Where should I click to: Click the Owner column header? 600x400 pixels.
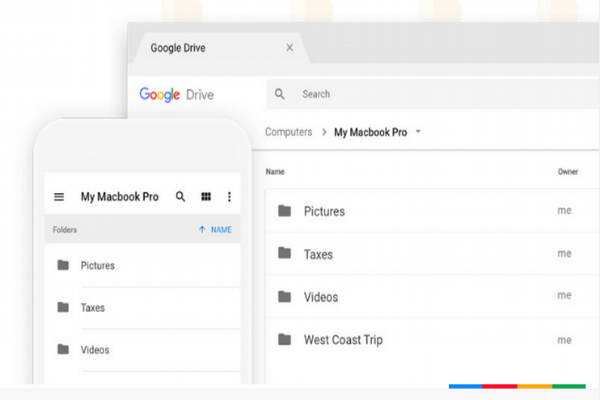point(568,171)
